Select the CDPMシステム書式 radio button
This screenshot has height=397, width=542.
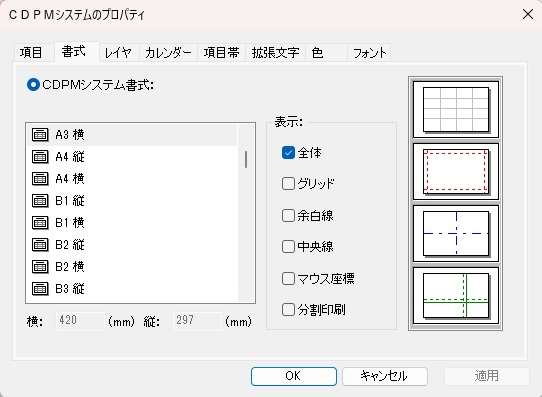[34, 85]
